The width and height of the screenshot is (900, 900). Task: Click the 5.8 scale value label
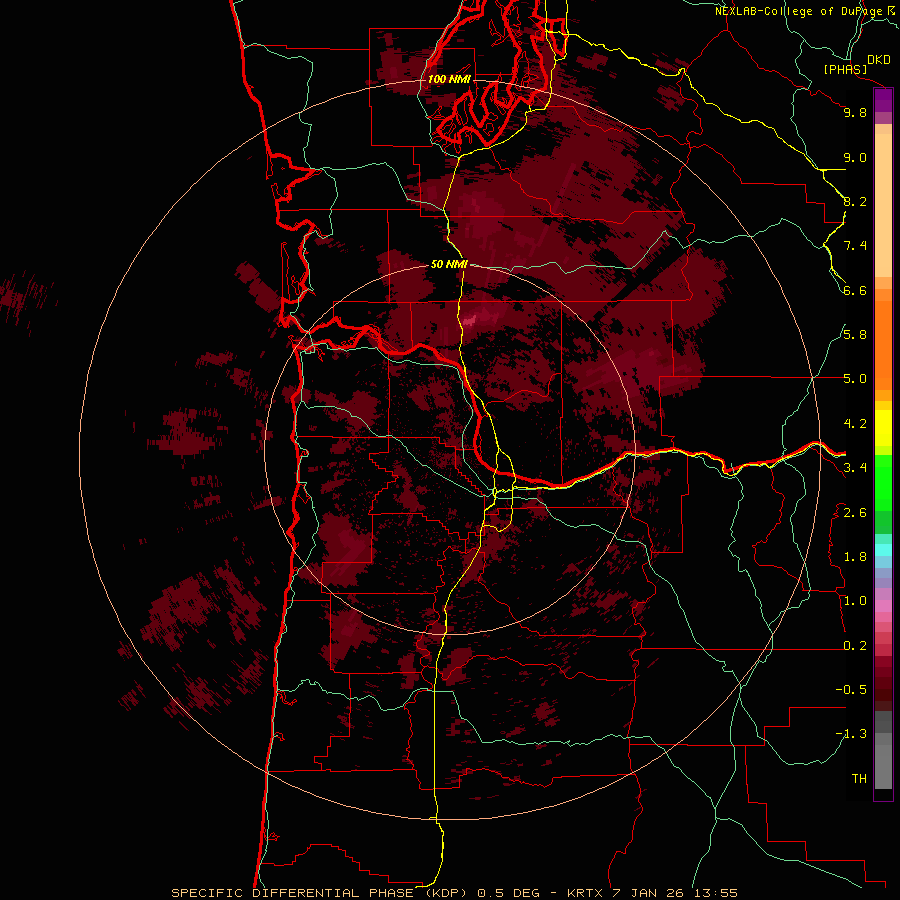click(x=855, y=335)
